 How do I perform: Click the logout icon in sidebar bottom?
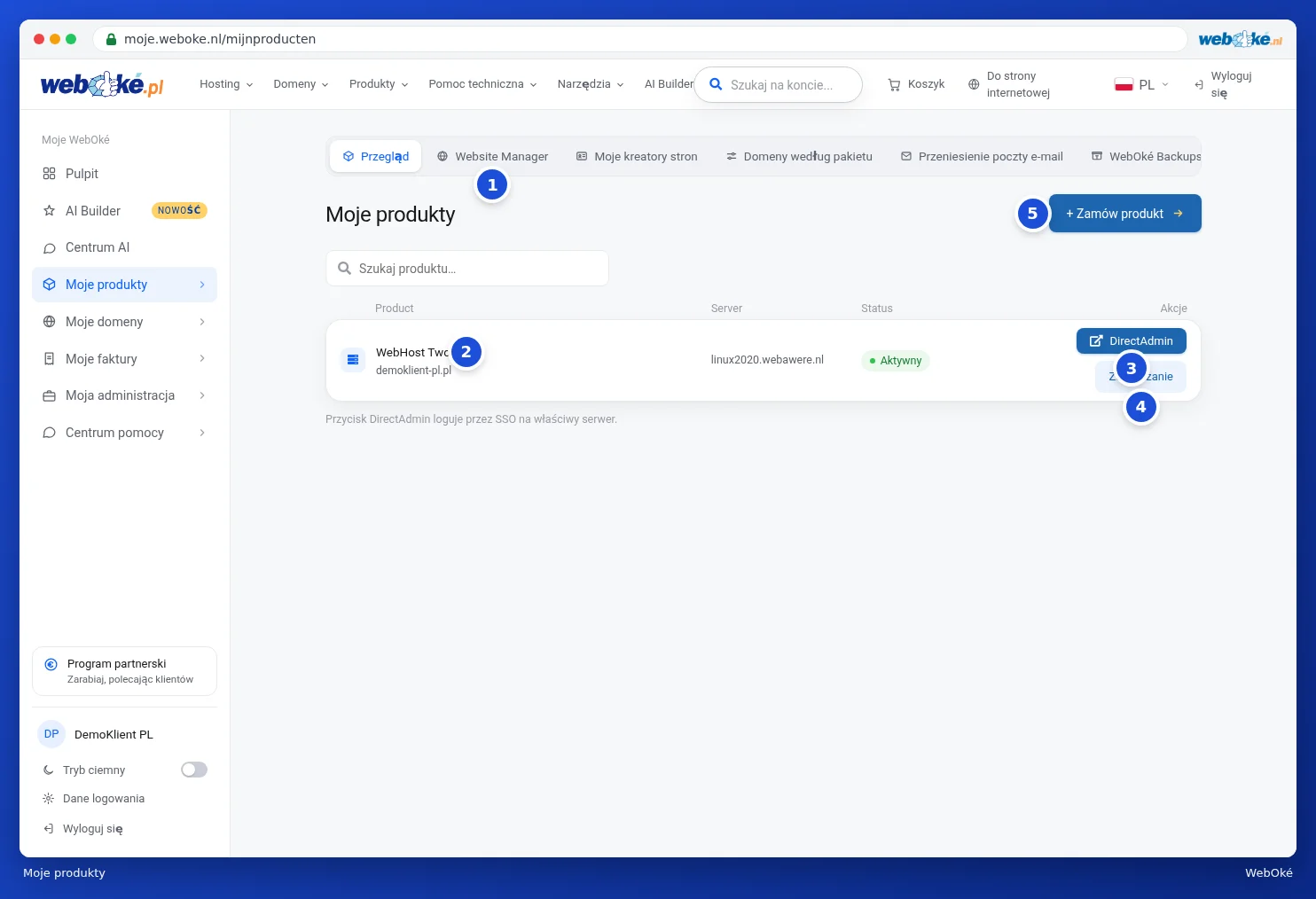(49, 829)
